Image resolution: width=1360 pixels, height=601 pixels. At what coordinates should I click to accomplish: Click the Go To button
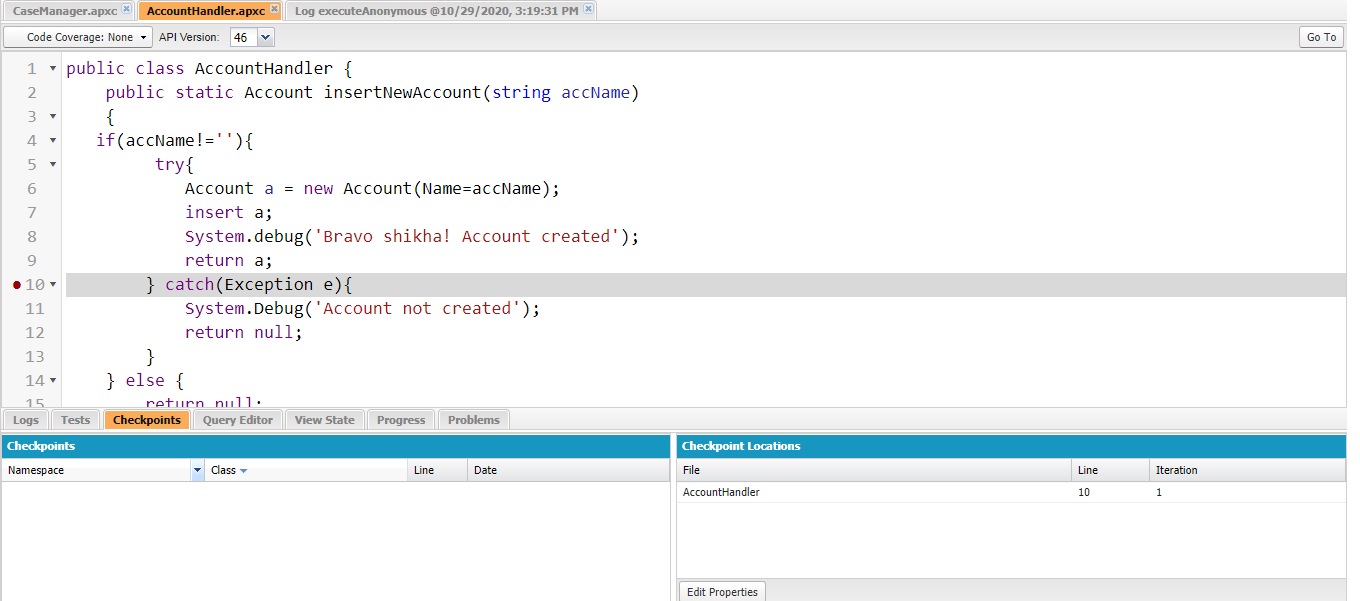pos(1321,37)
